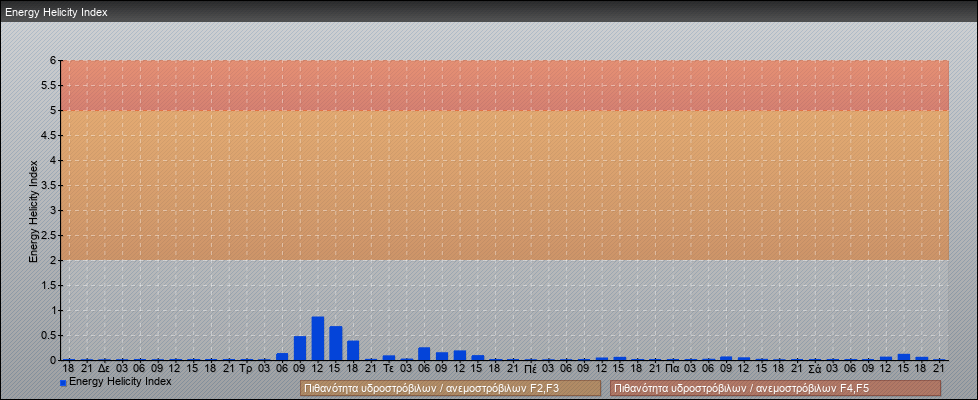Click the Τρ day label on the time axis
Screen dimensions: 978x400
[x=246, y=369]
